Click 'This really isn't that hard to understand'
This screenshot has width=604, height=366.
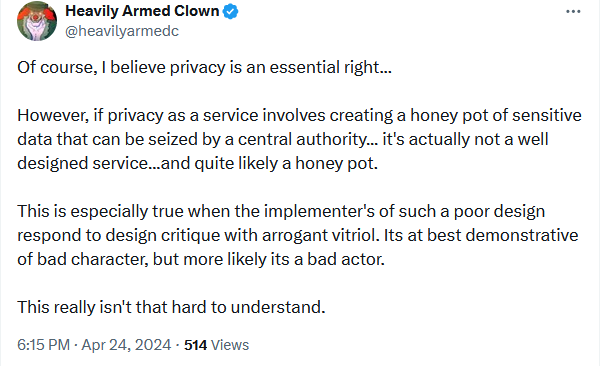point(171,307)
